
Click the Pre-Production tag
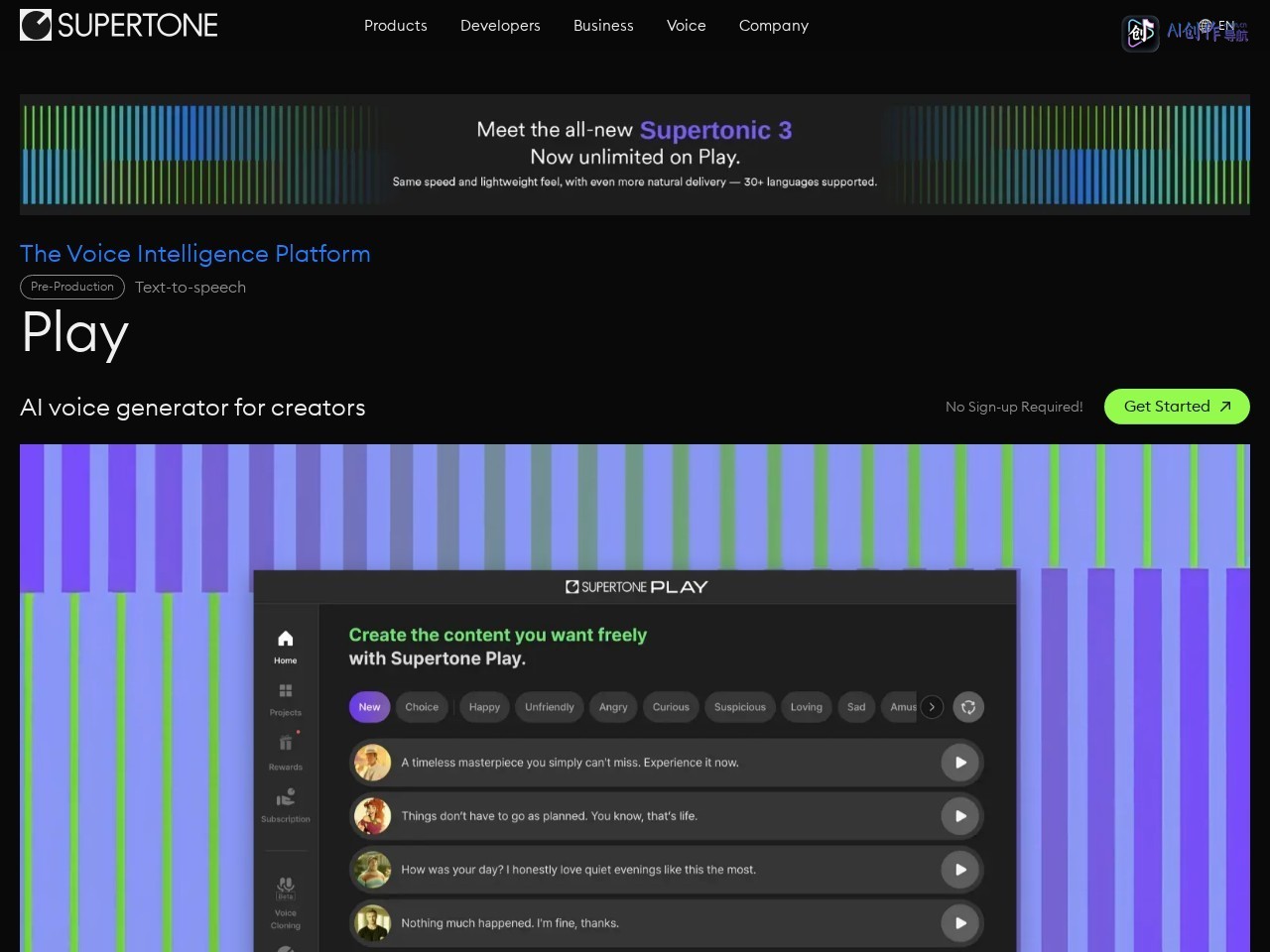tap(72, 287)
